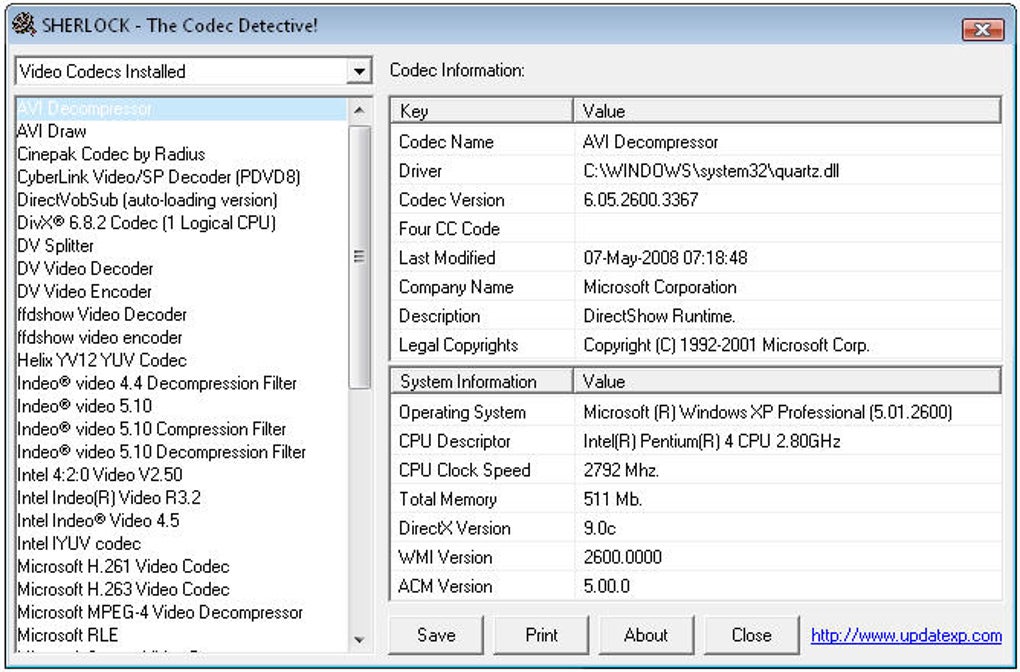
Task: Click the System Information column header
Action: tap(481, 381)
